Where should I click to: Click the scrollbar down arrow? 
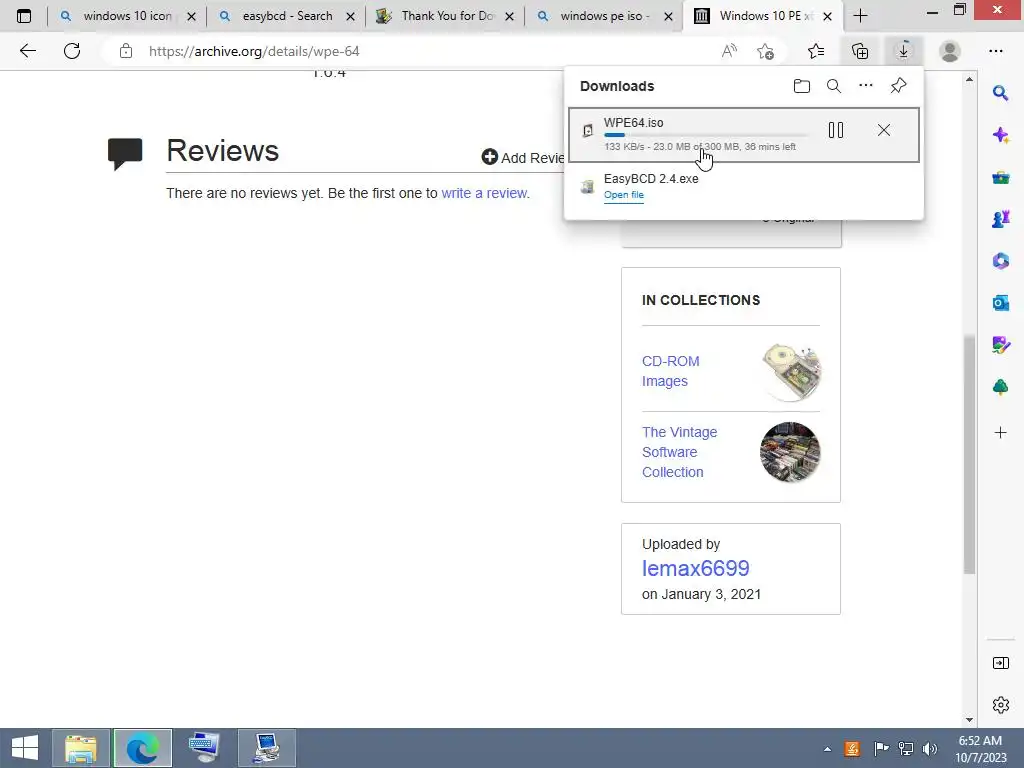point(969,720)
